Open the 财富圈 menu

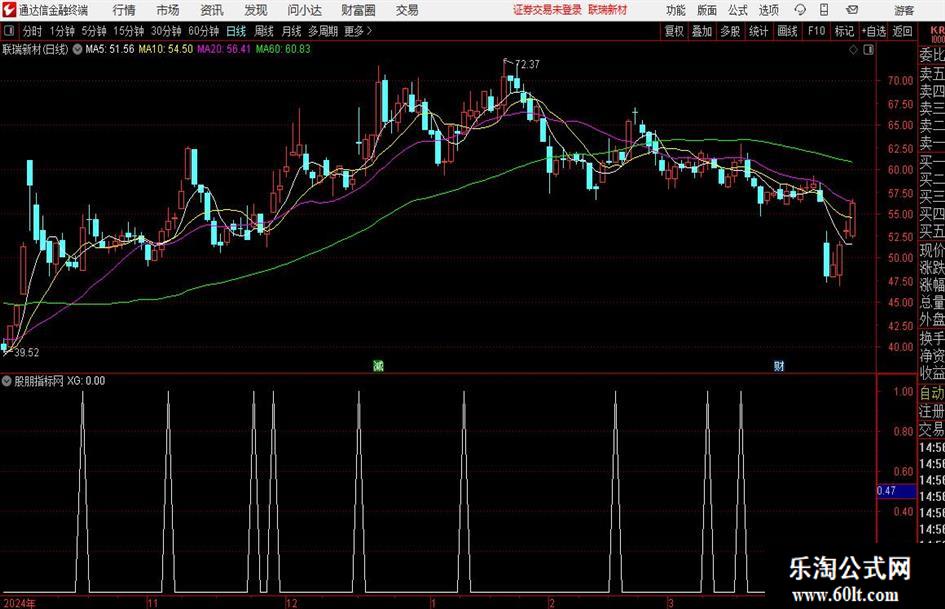[x=358, y=10]
